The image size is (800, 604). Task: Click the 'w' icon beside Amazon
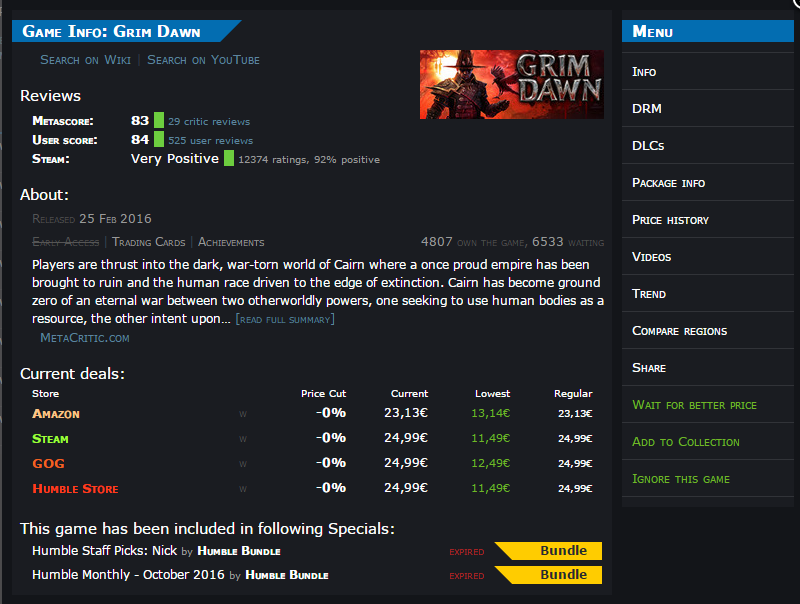tap(242, 414)
